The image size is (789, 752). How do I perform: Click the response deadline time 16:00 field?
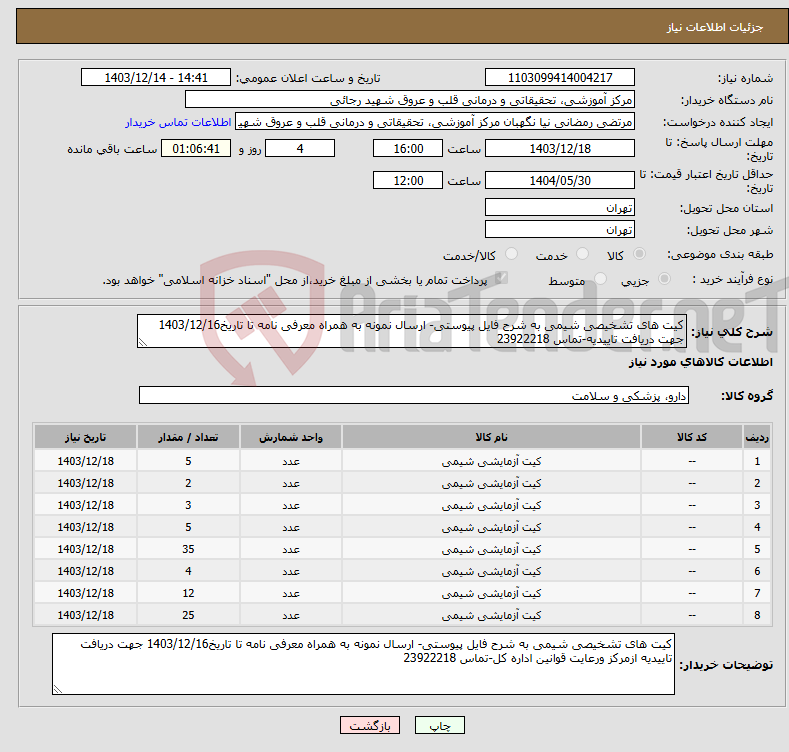click(x=408, y=148)
